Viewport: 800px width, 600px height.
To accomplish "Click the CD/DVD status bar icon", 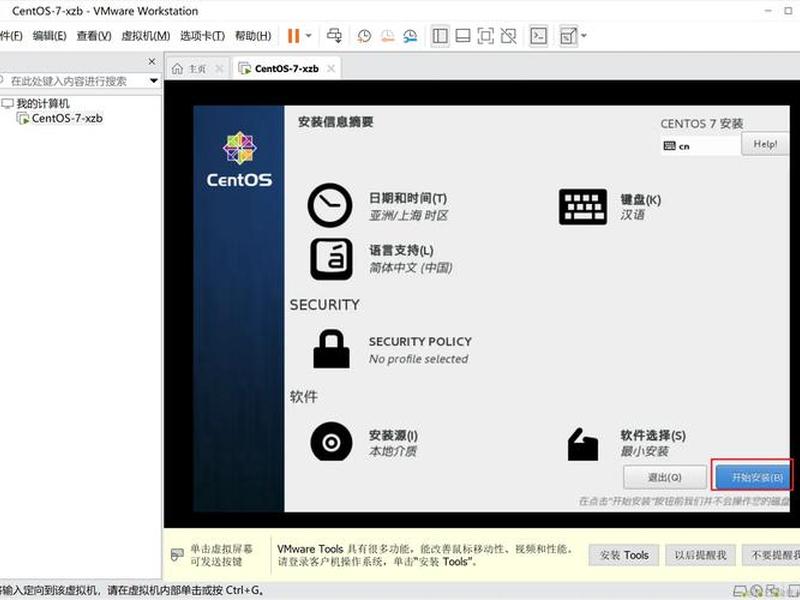I will [x=757, y=591].
